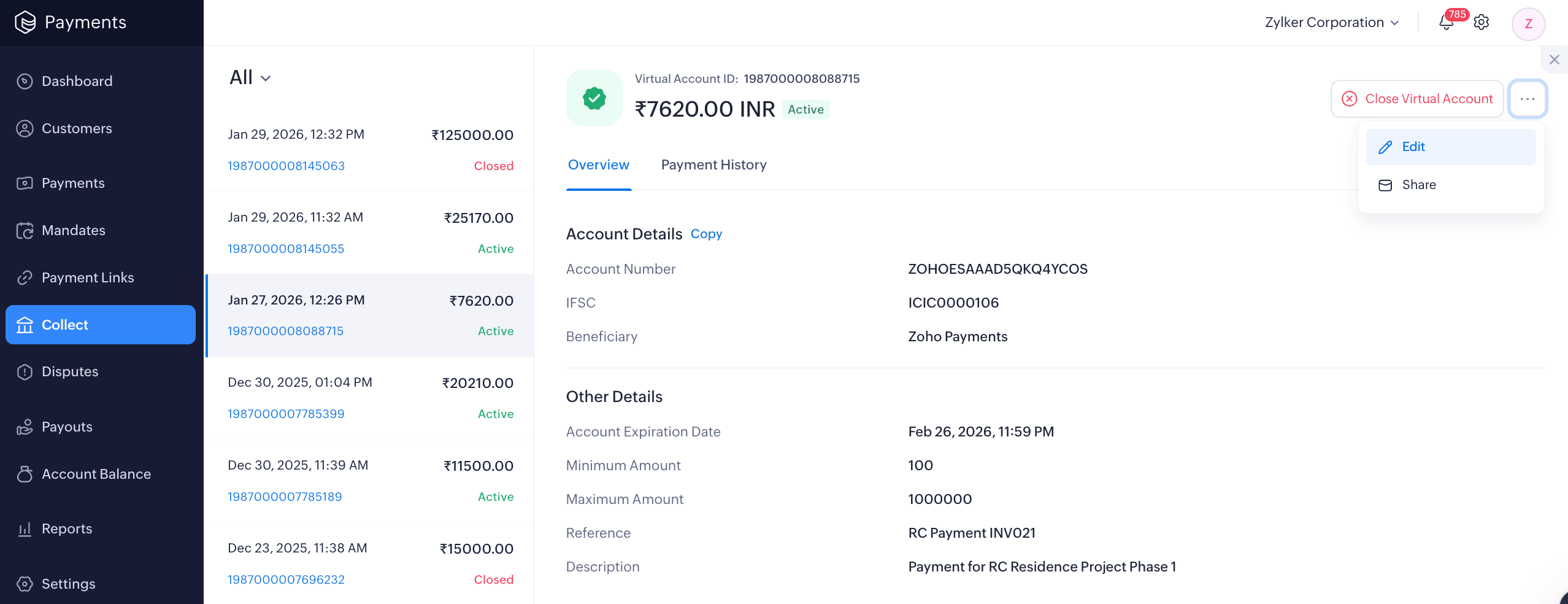
Task: Copy the account details
Action: pyautogui.click(x=706, y=234)
